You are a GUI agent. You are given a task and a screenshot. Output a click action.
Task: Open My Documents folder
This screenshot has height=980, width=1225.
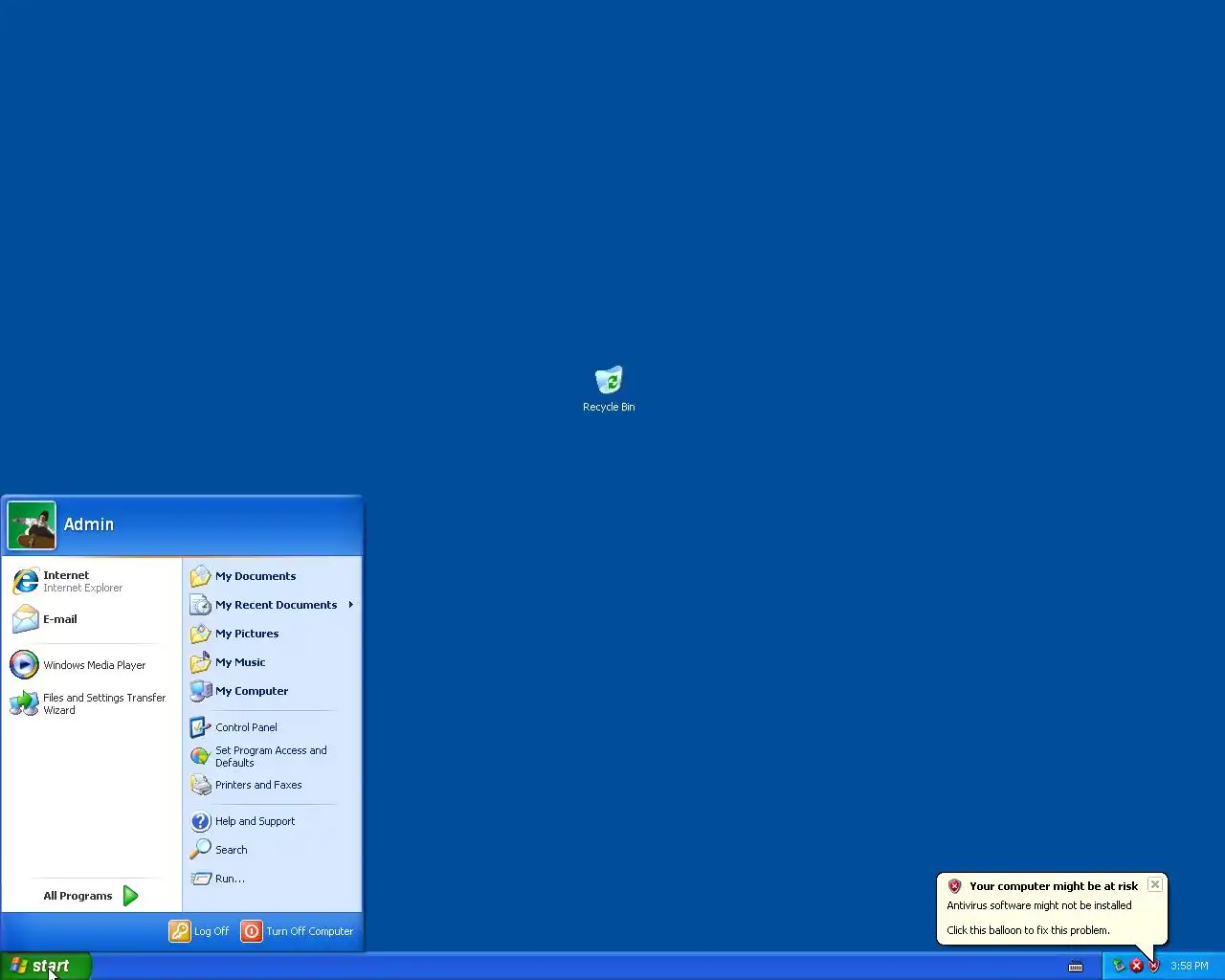tap(272, 576)
